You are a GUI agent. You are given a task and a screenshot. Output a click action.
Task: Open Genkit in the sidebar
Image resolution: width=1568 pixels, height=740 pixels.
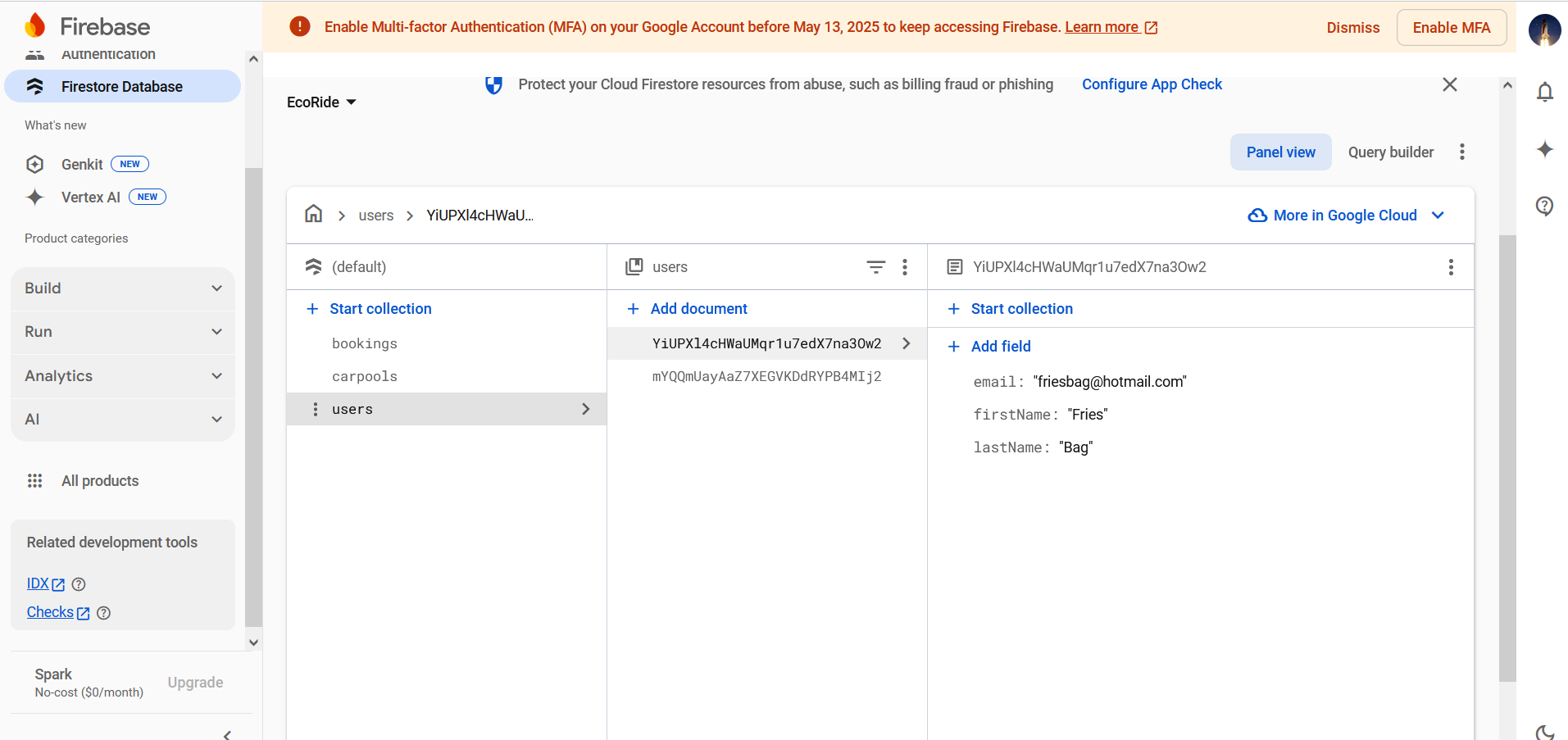[82, 164]
